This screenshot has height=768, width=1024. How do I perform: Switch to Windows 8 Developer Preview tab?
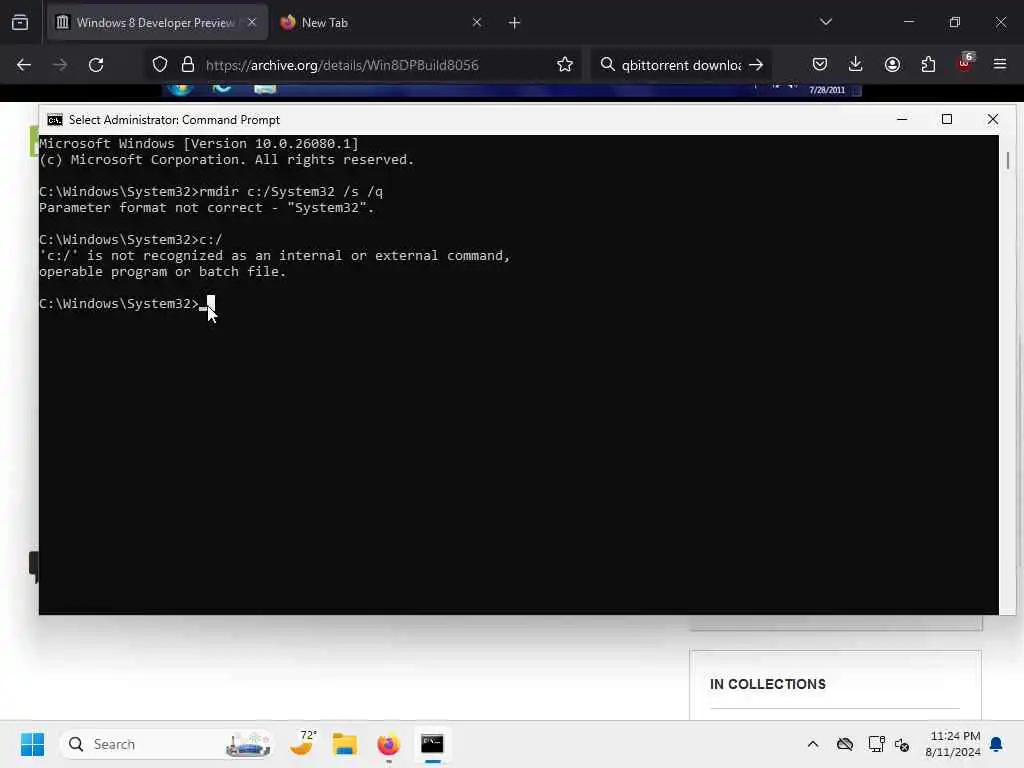(x=157, y=23)
